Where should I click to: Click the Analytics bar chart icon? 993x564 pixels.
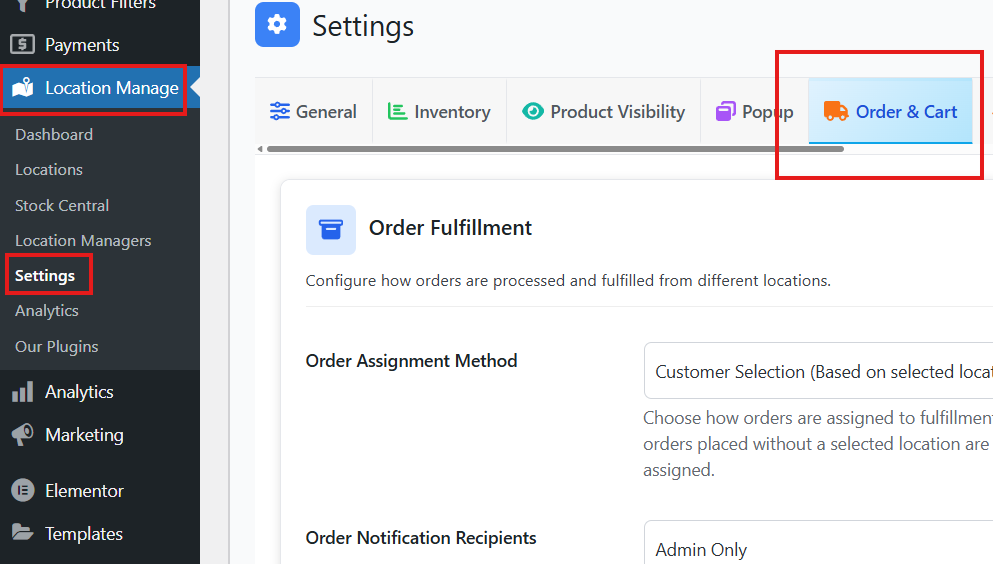pyautogui.click(x=22, y=392)
